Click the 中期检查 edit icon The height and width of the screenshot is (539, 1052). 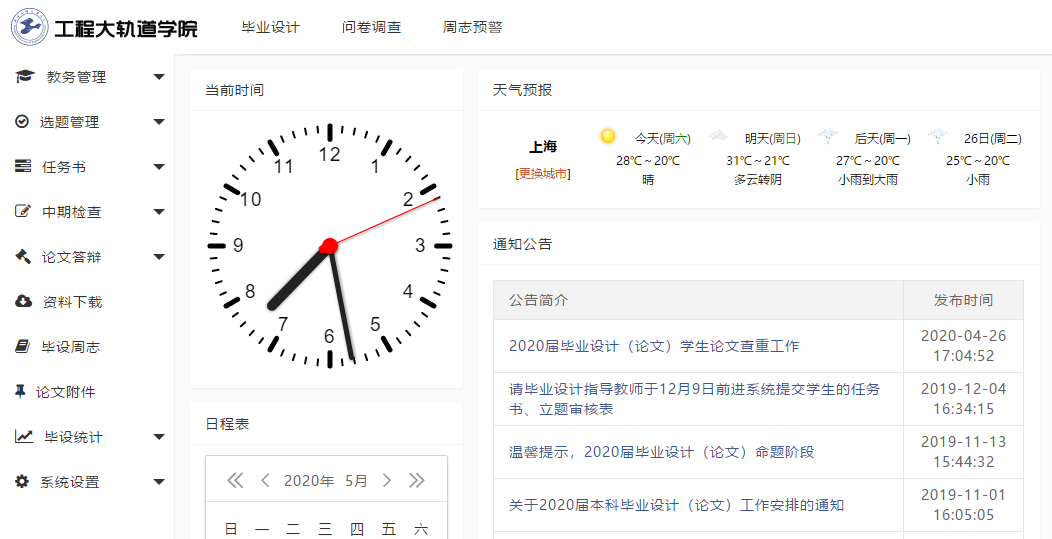pyautogui.click(x=23, y=211)
